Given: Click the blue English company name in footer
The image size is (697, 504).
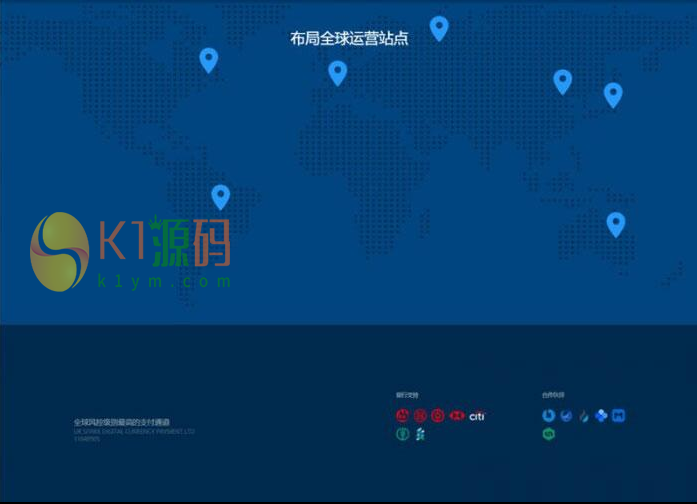Looking at the screenshot, I should (134, 431).
